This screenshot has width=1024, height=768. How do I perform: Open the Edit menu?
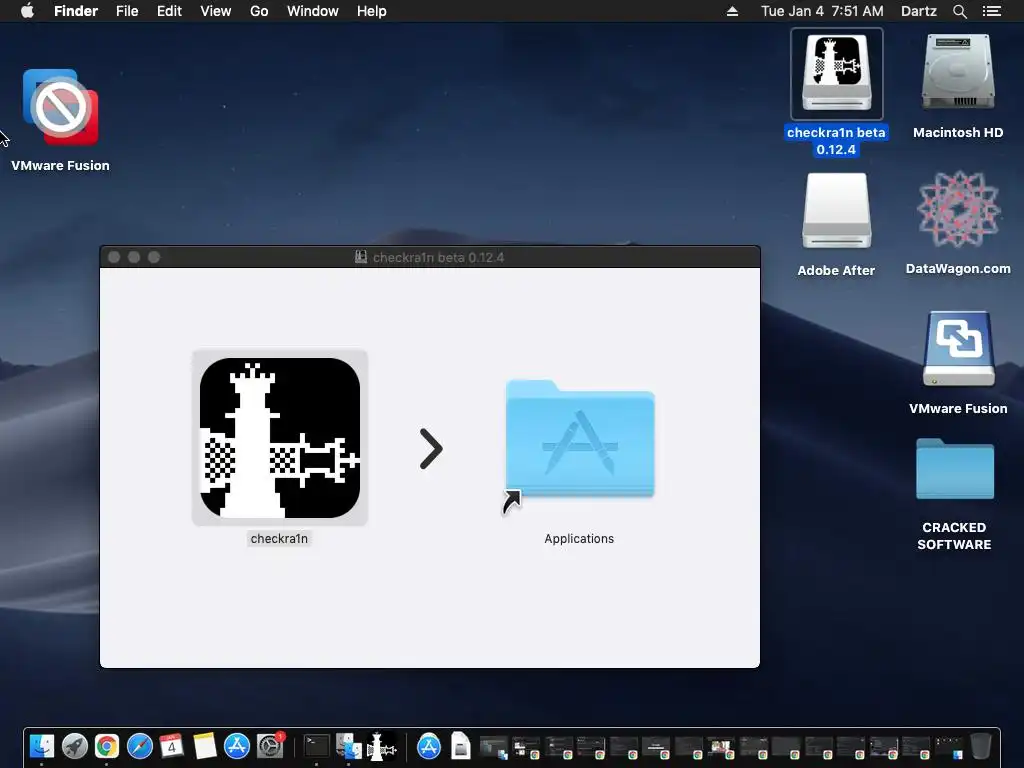169,11
